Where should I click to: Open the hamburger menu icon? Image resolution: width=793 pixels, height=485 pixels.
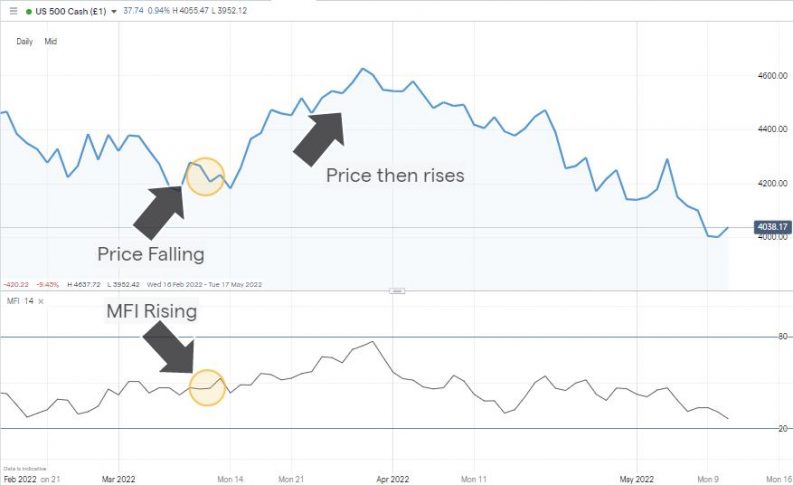point(13,10)
